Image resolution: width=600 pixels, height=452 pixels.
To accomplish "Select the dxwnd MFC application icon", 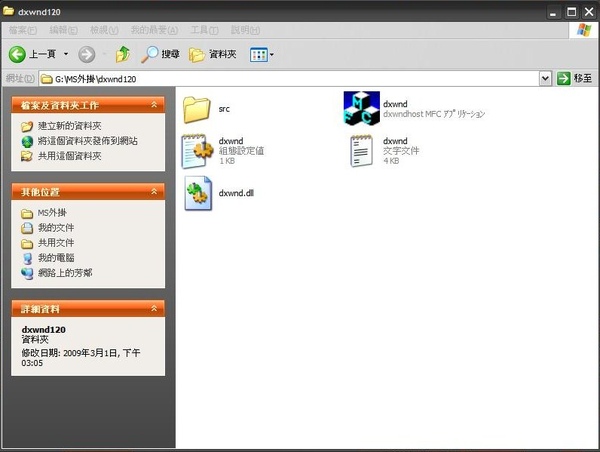I will click(x=362, y=108).
